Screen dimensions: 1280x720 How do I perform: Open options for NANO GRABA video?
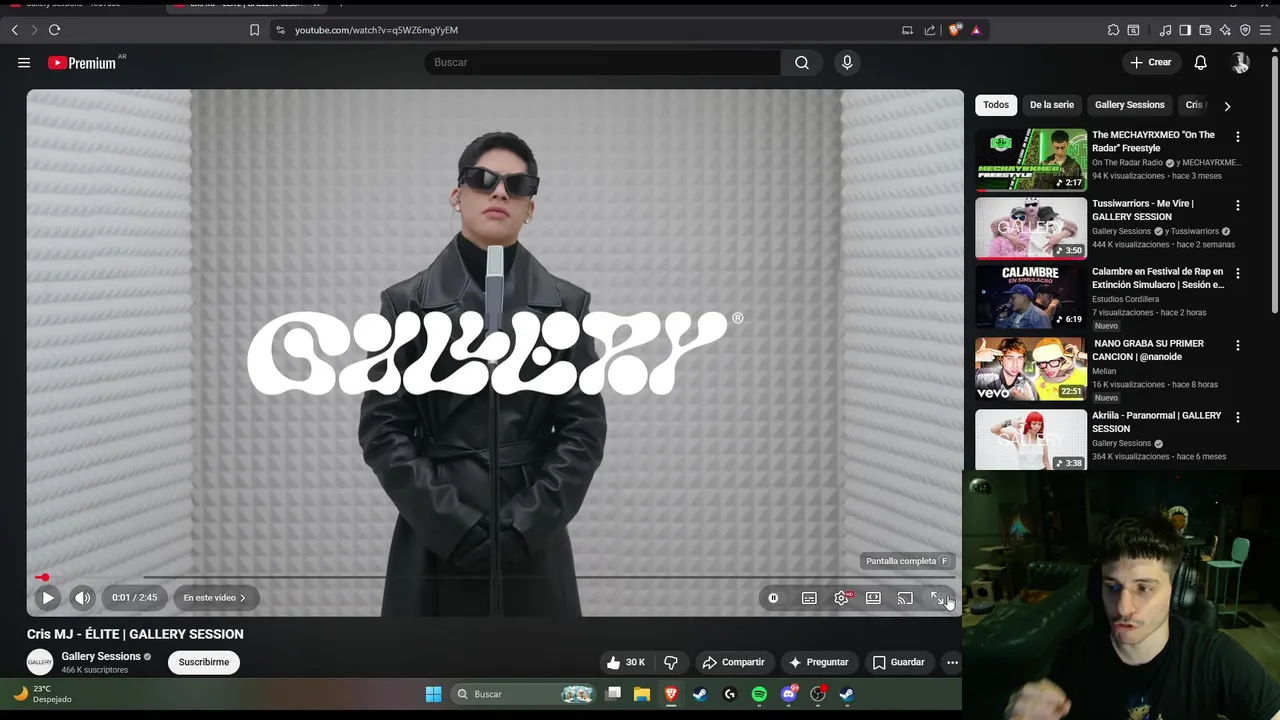coord(1237,346)
